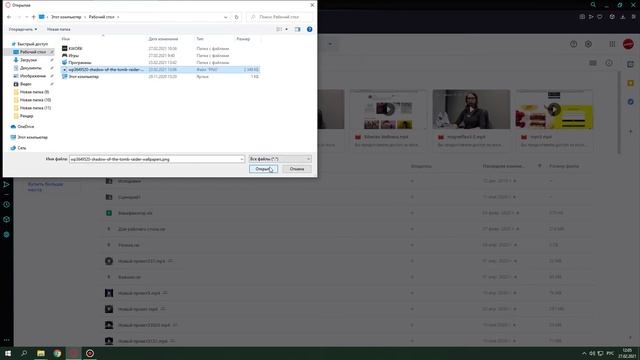Viewport: 640px width, 360px height.
Task: Open File Explorer from the taskbar
Action: tap(41, 353)
